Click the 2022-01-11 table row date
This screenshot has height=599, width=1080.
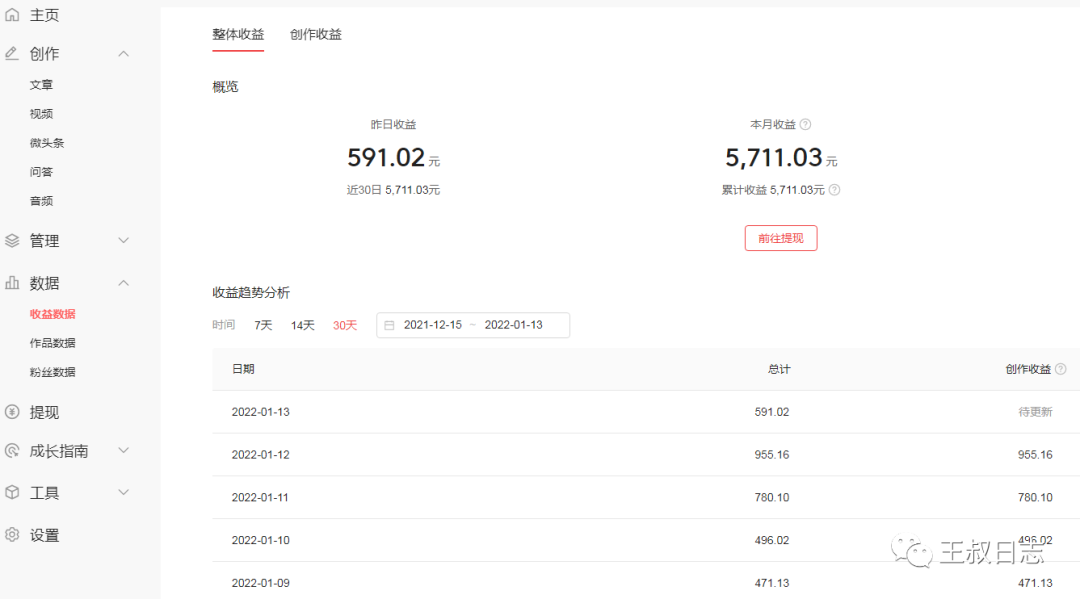(x=260, y=497)
